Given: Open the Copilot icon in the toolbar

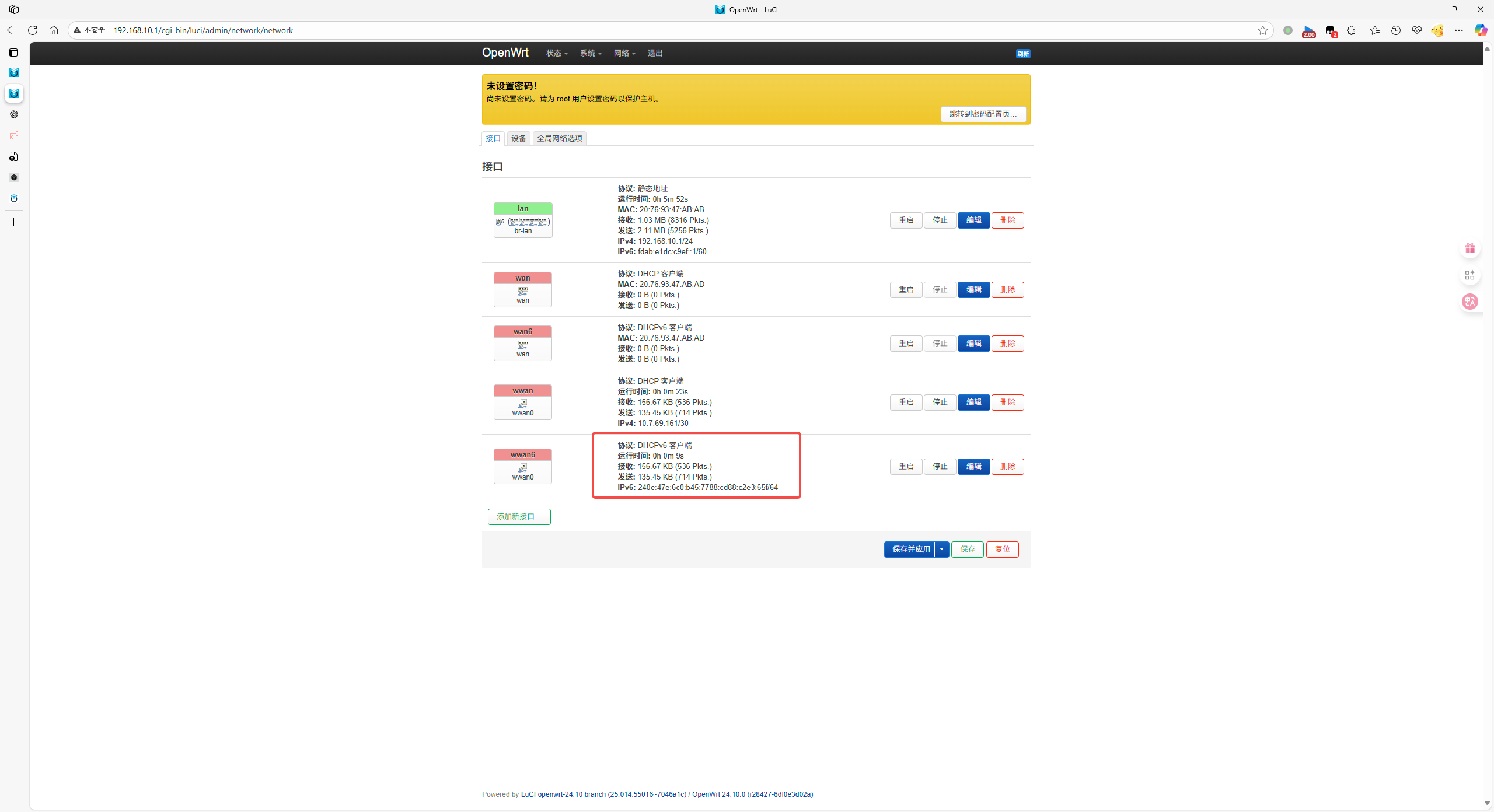Looking at the screenshot, I should (1481, 30).
